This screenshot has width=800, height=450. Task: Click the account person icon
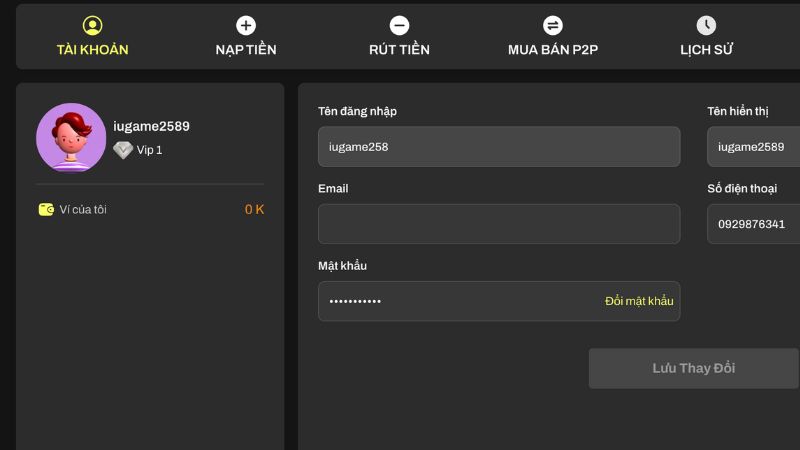click(92, 26)
